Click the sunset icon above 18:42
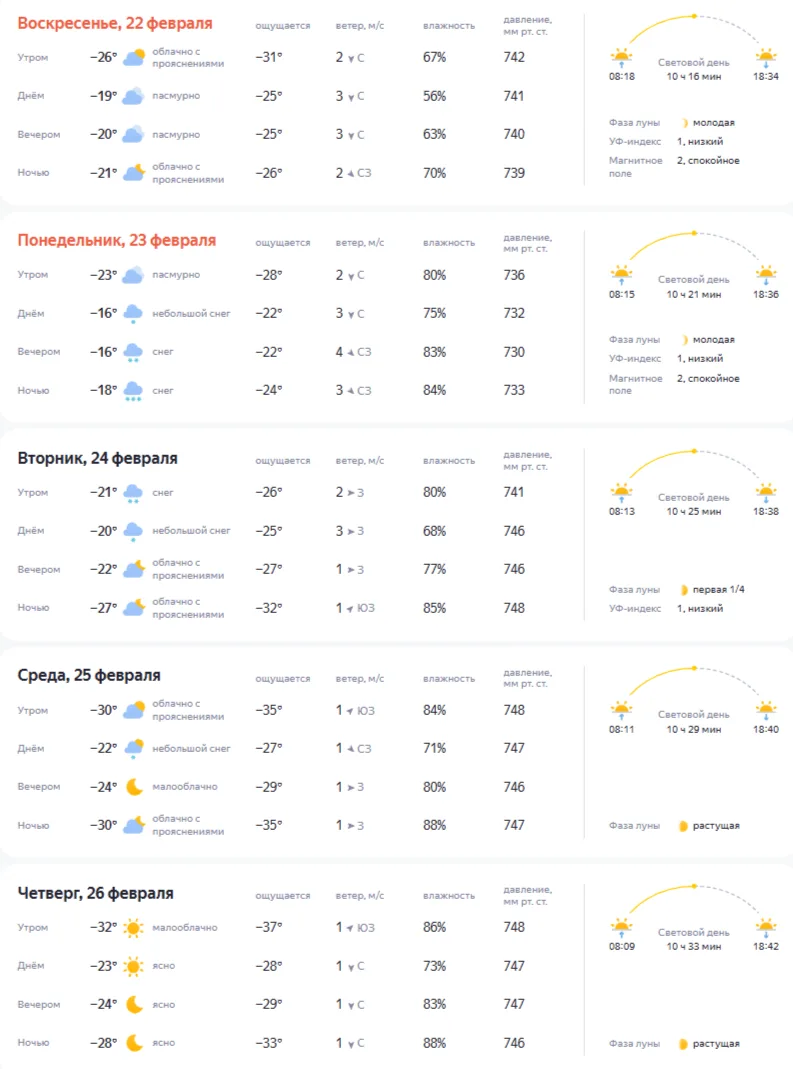Viewport: 793px width, 1069px height. pos(766,927)
